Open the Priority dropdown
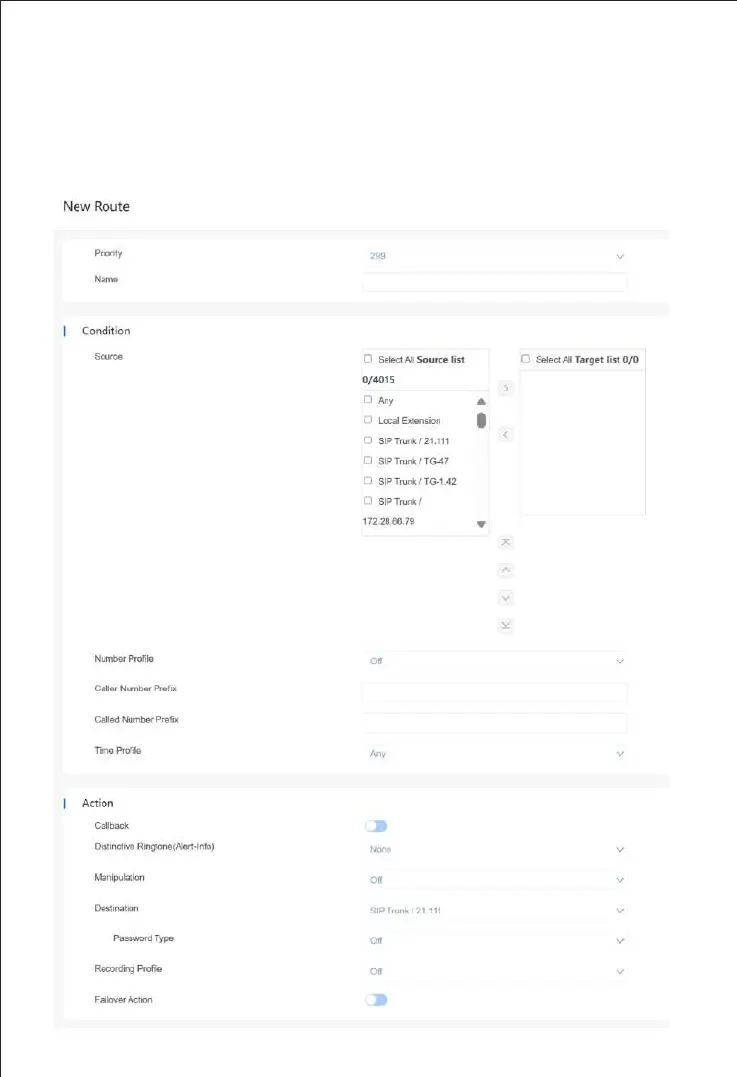Image resolution: width=737 pixels, height=1077 pixels. [495, 256]
